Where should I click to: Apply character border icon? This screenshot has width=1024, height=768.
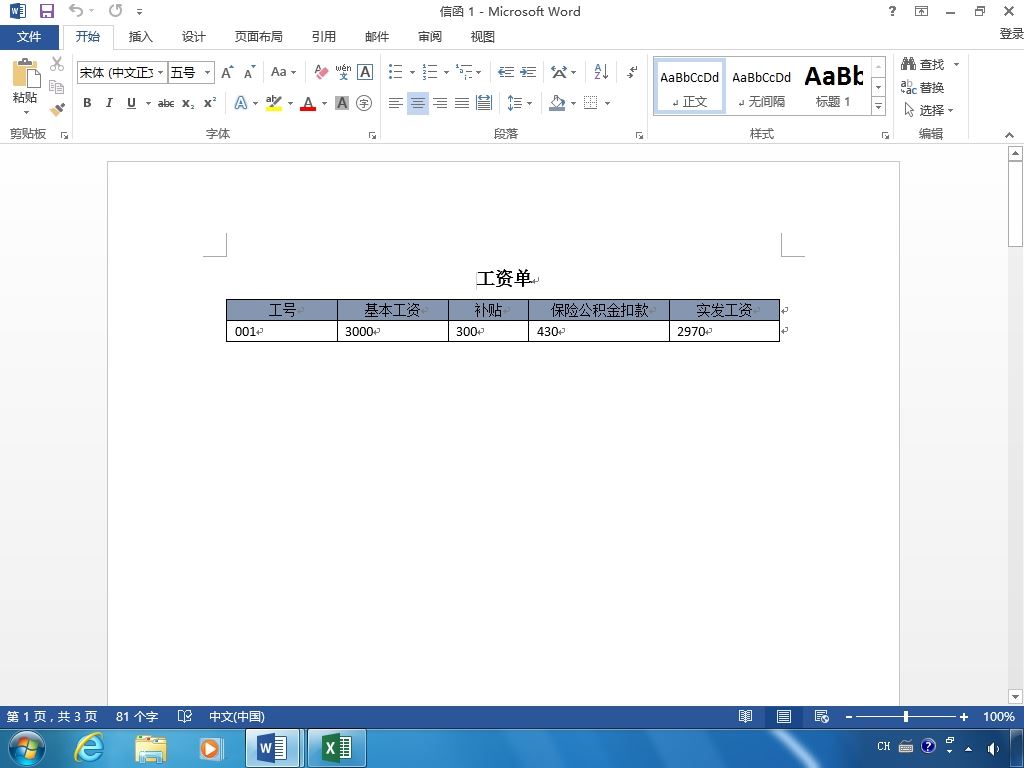pyautogui.click(x=365, y=72)
